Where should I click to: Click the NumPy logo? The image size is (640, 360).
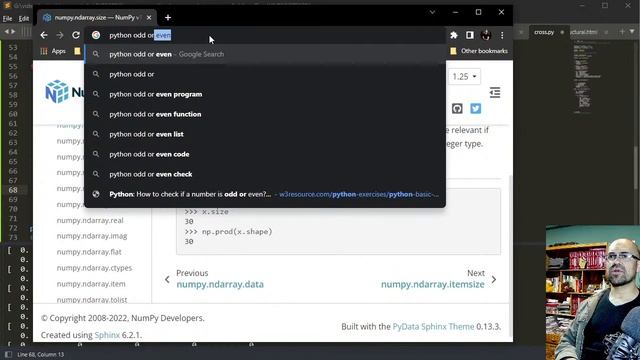[63, 91]
